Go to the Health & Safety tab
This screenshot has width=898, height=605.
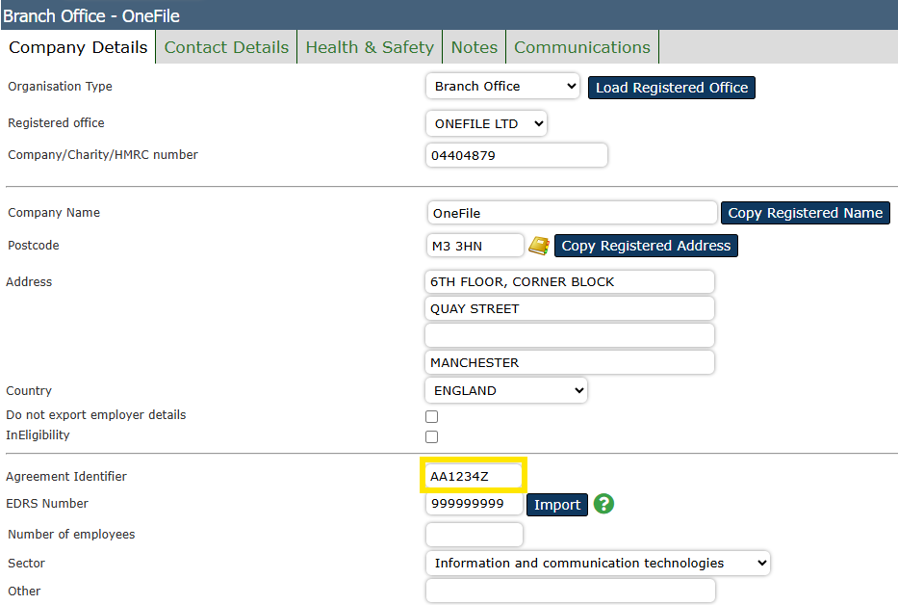click(369, 47)
